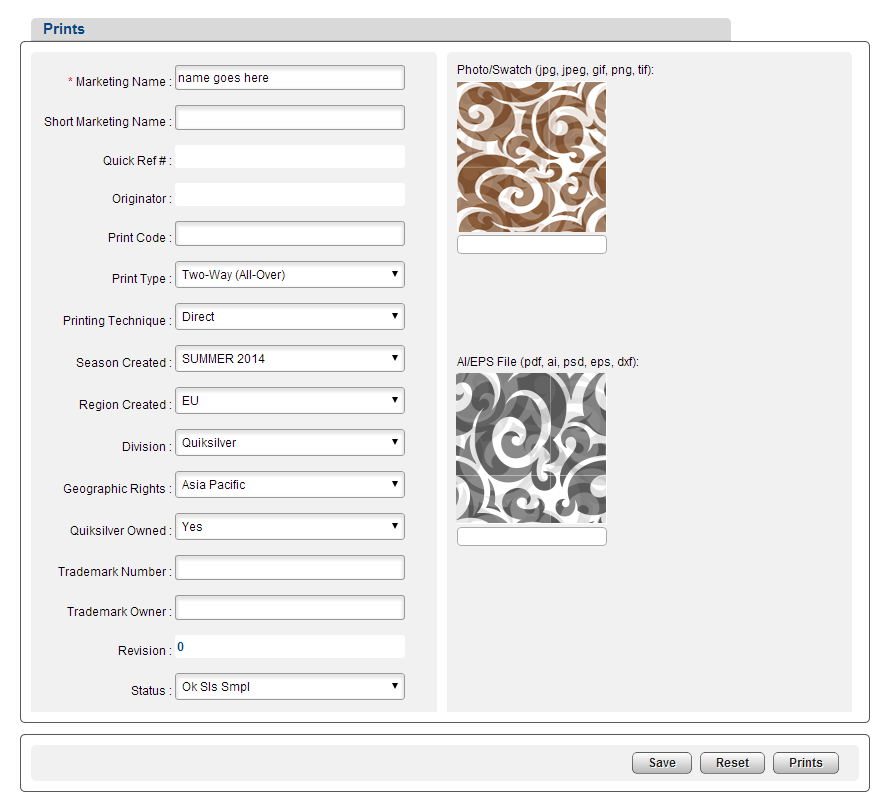Click the Photo/Swatch label text

tap(555, 70)
